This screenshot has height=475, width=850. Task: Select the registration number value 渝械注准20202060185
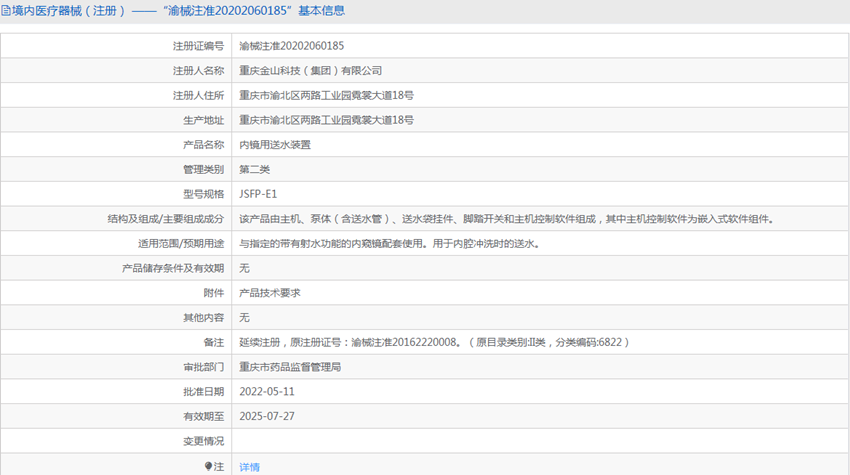point(292,46)
